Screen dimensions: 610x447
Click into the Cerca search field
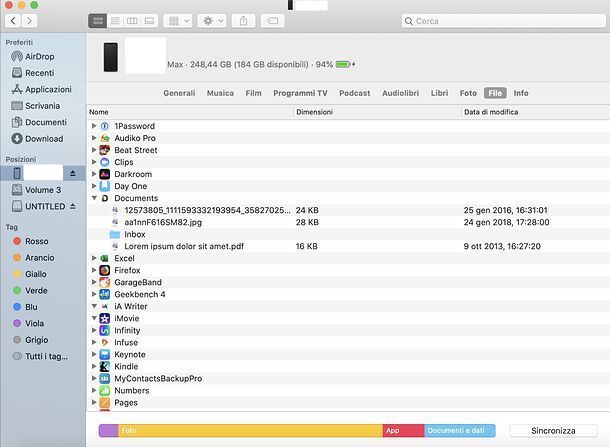[x=503, y=21]
